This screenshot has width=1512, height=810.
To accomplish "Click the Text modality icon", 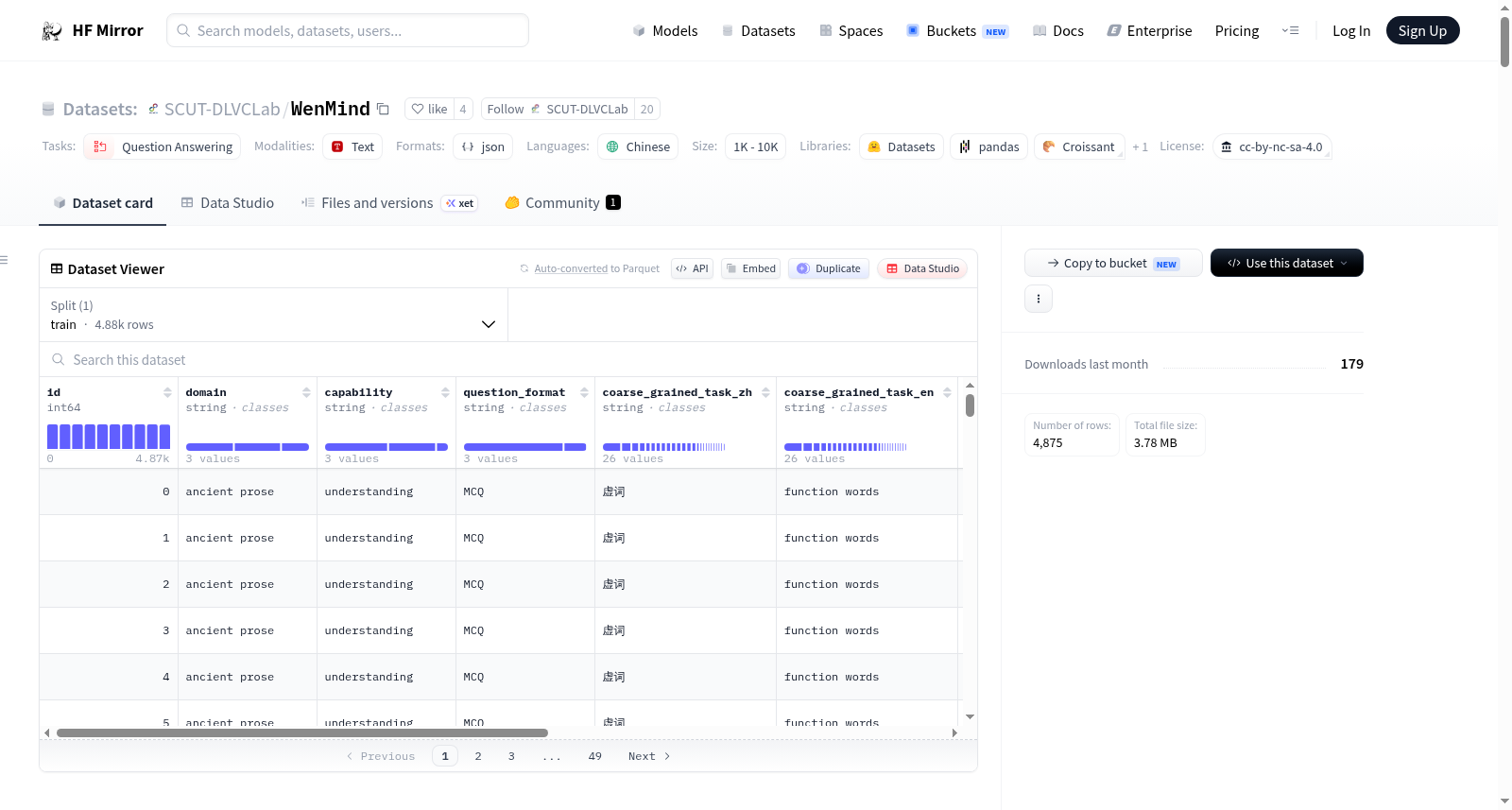I will (x=337, y=146).
